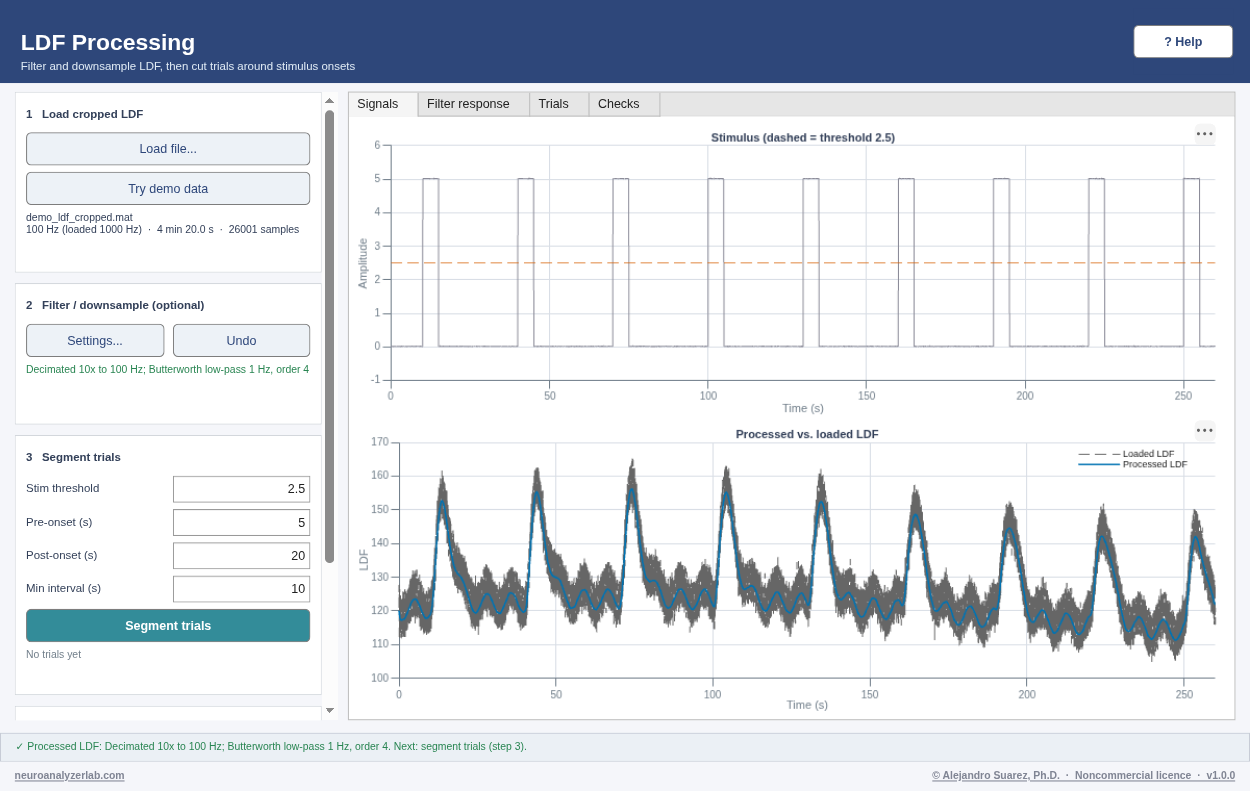Click the 'LDF' y-axis label of lower plot
The height and width of the screenshot is (791, 1250).
click(364, 560)
